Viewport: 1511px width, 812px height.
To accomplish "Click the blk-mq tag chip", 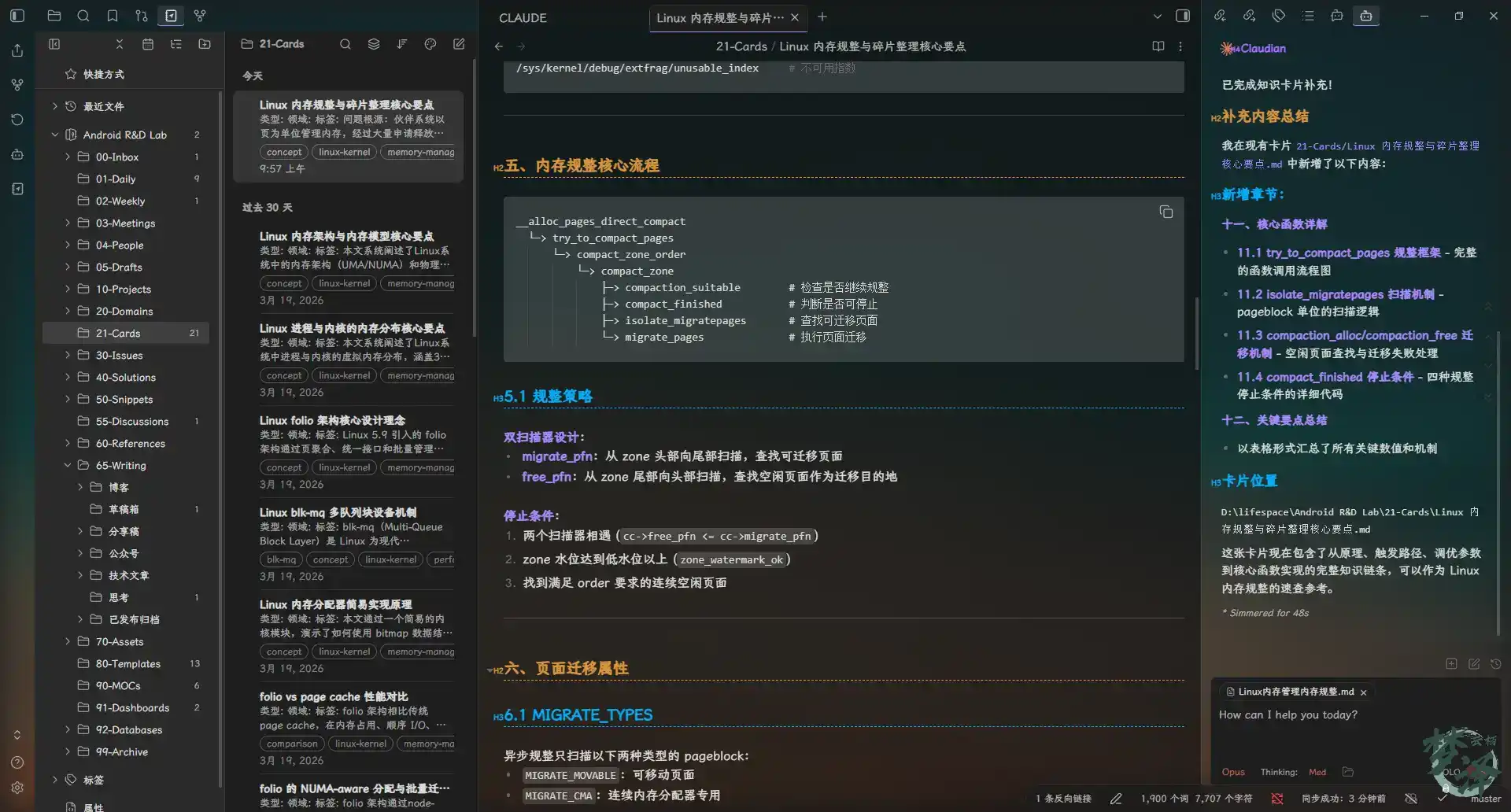I will pos(281,559).
